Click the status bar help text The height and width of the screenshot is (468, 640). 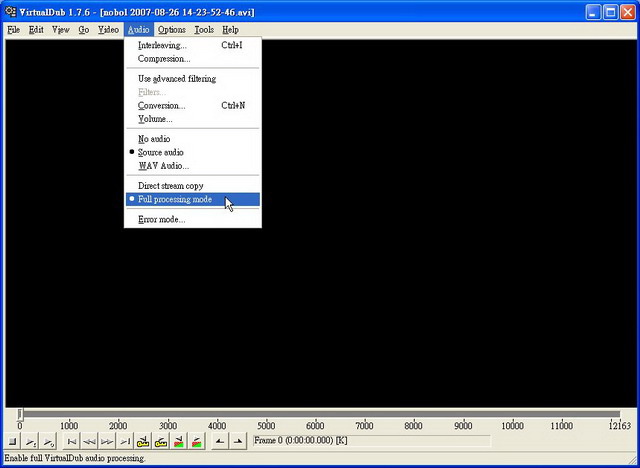75,458
